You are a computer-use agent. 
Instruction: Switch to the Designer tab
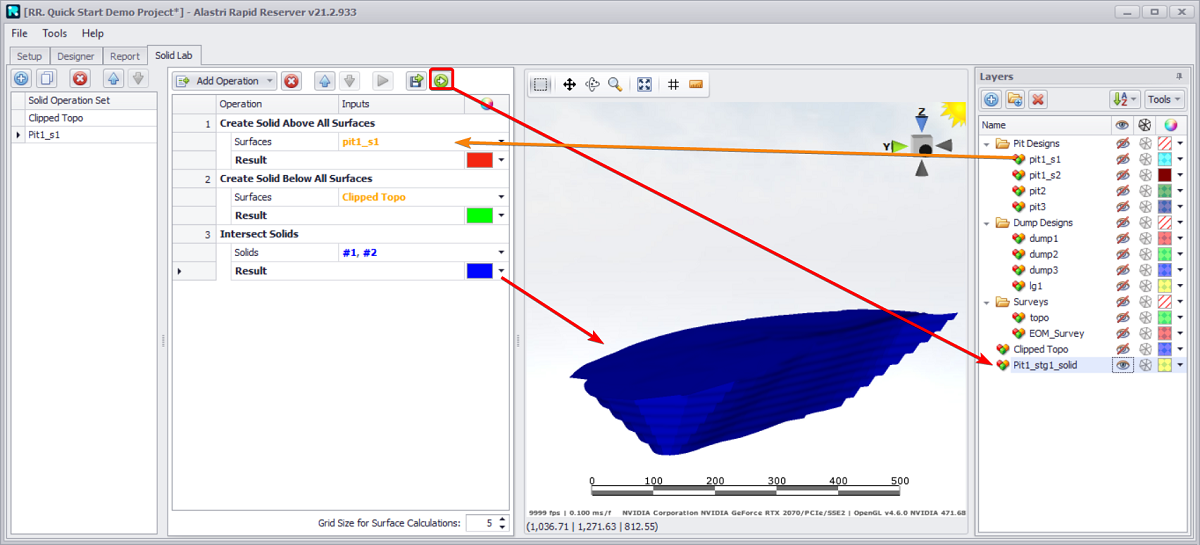(75, 57)
